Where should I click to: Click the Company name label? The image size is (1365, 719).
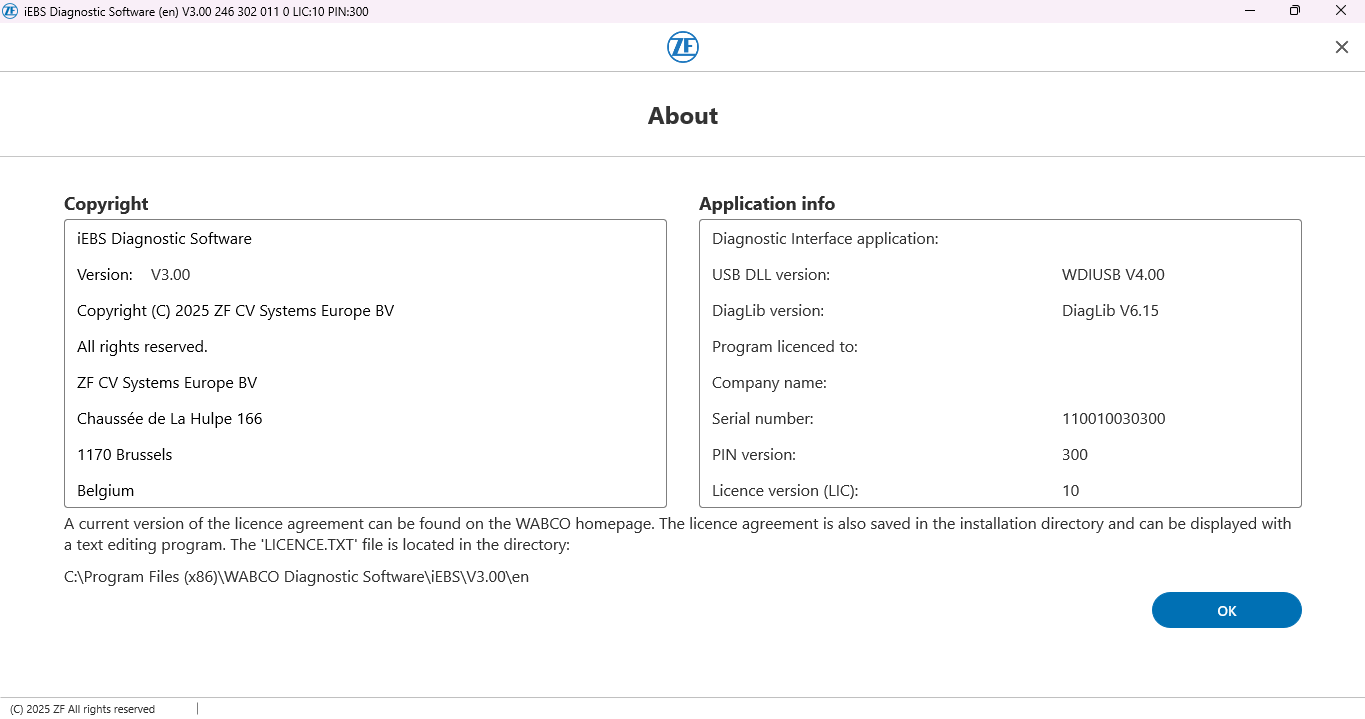pos(769,383)
